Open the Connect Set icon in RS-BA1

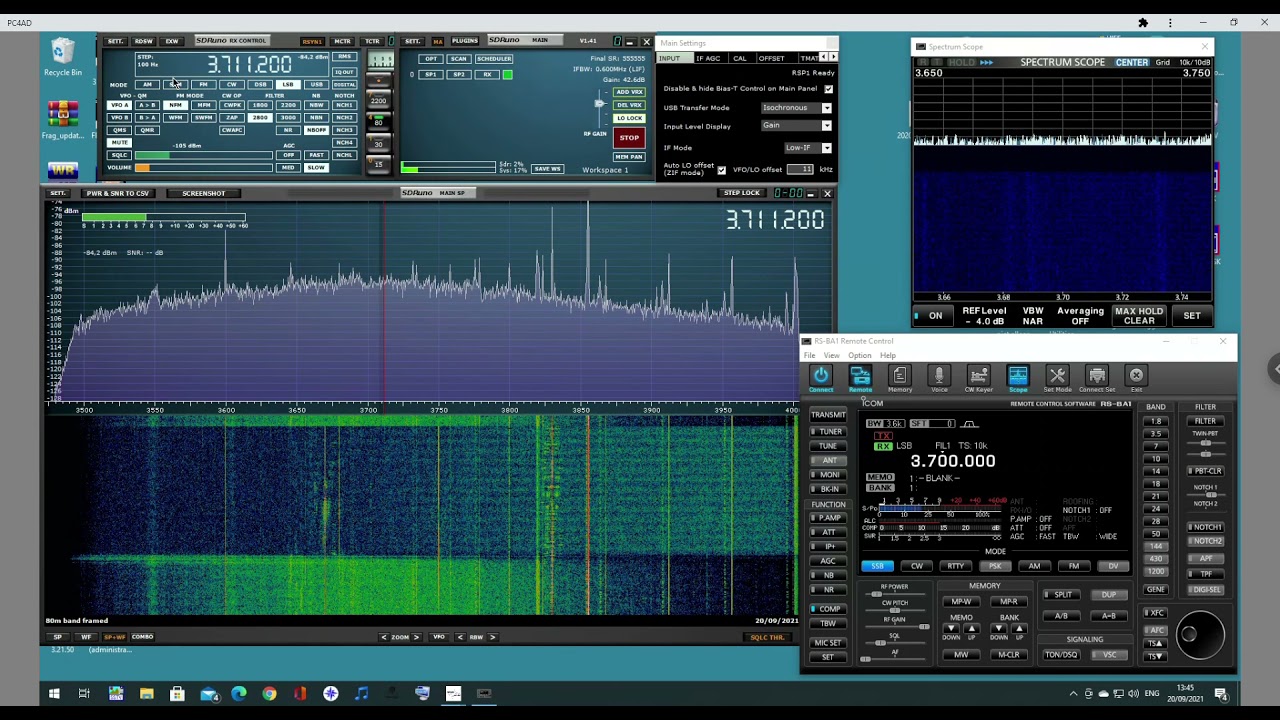[x=1097, y=377]
